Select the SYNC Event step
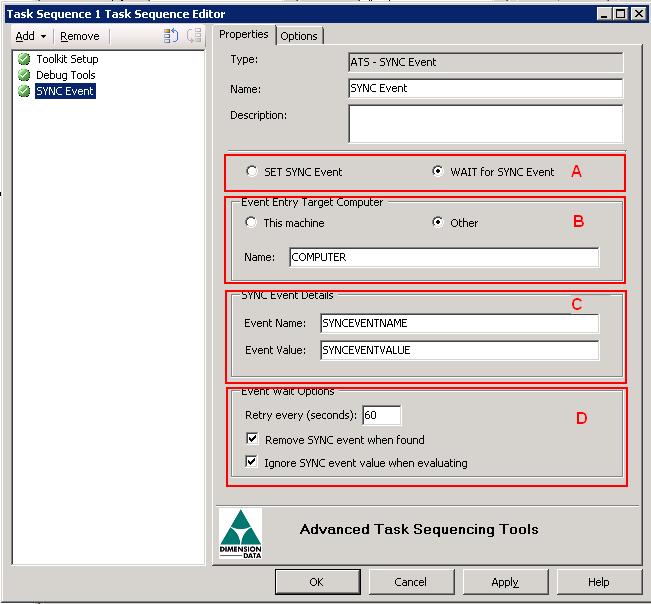The height and width of the screenshot is (604, 651). [65, 91]
